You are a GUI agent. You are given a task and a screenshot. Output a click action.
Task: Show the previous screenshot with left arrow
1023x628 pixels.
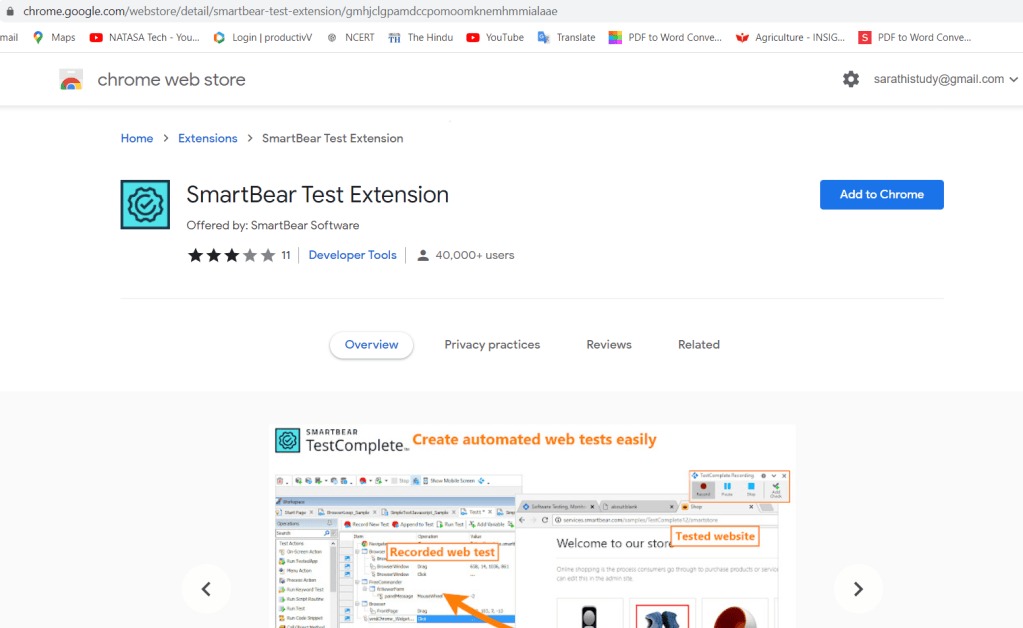pyautogui.click(x=206, y=589)
